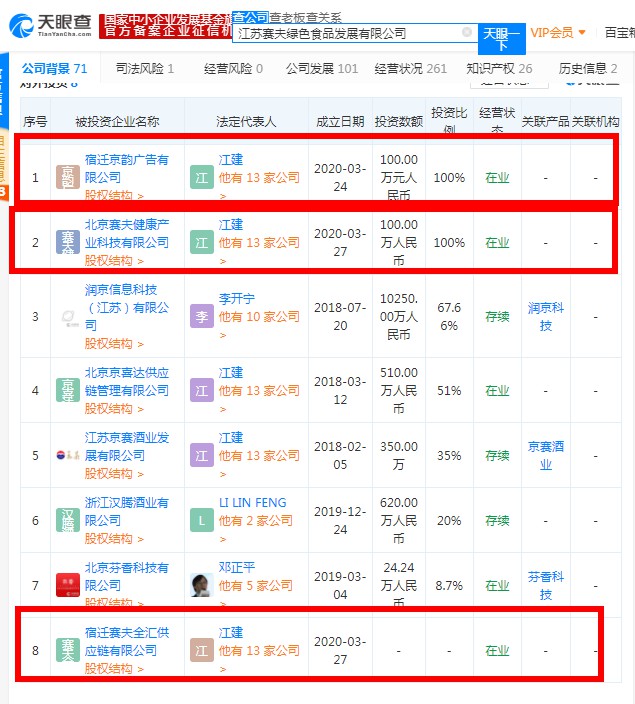Click 江建 avatar icon in row 1
The width and height of the screenshot is (635, 704).
tap(202, 177)
